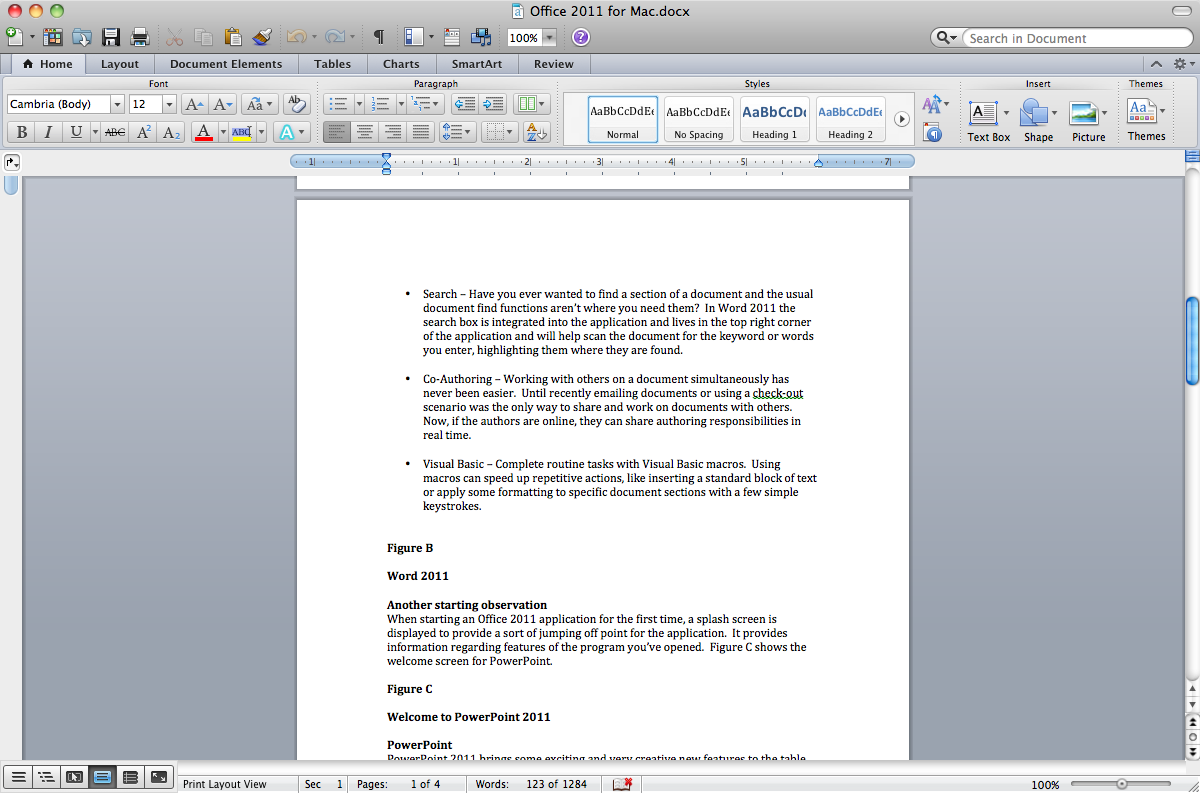
Task: Set Align Text Left
Action: 337,132
